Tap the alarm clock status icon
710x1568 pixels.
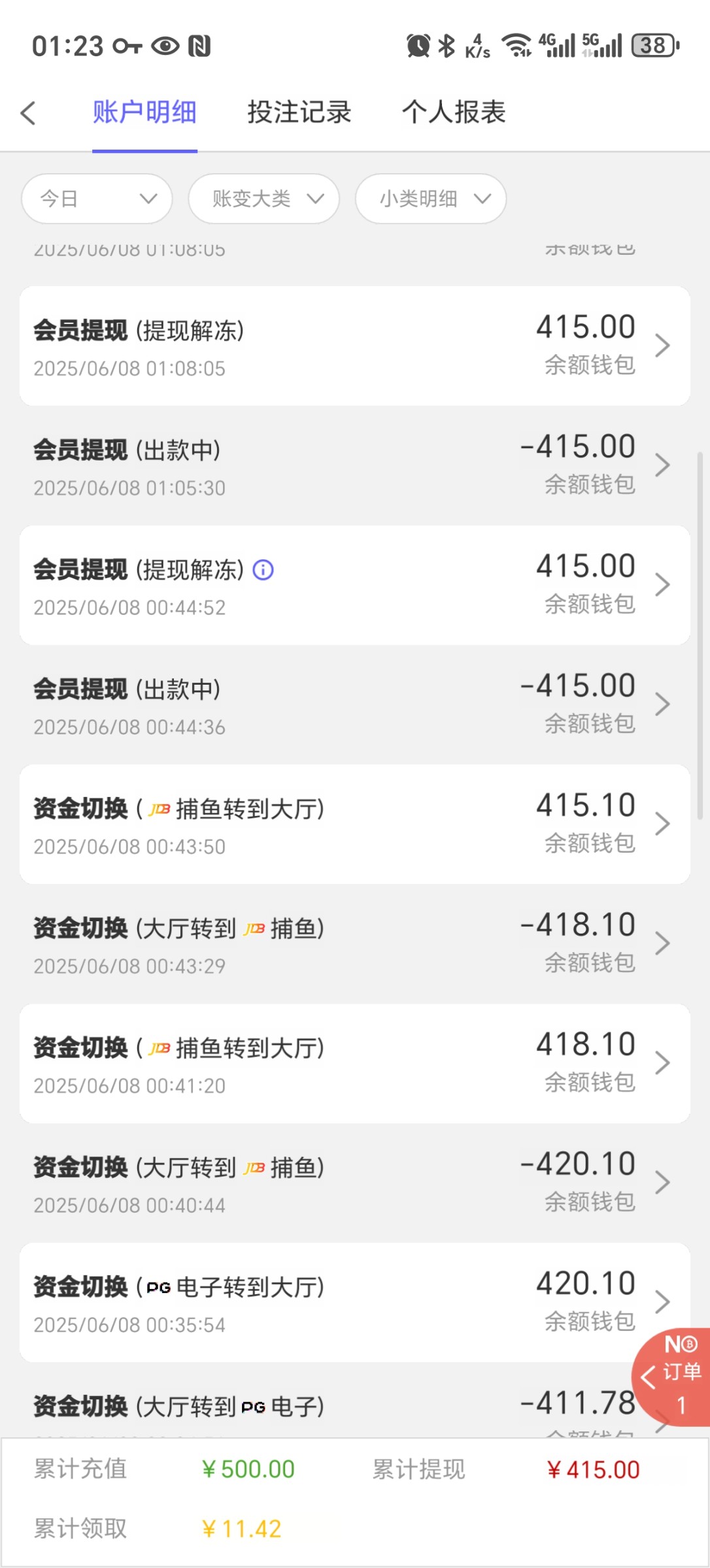(418, 46)
